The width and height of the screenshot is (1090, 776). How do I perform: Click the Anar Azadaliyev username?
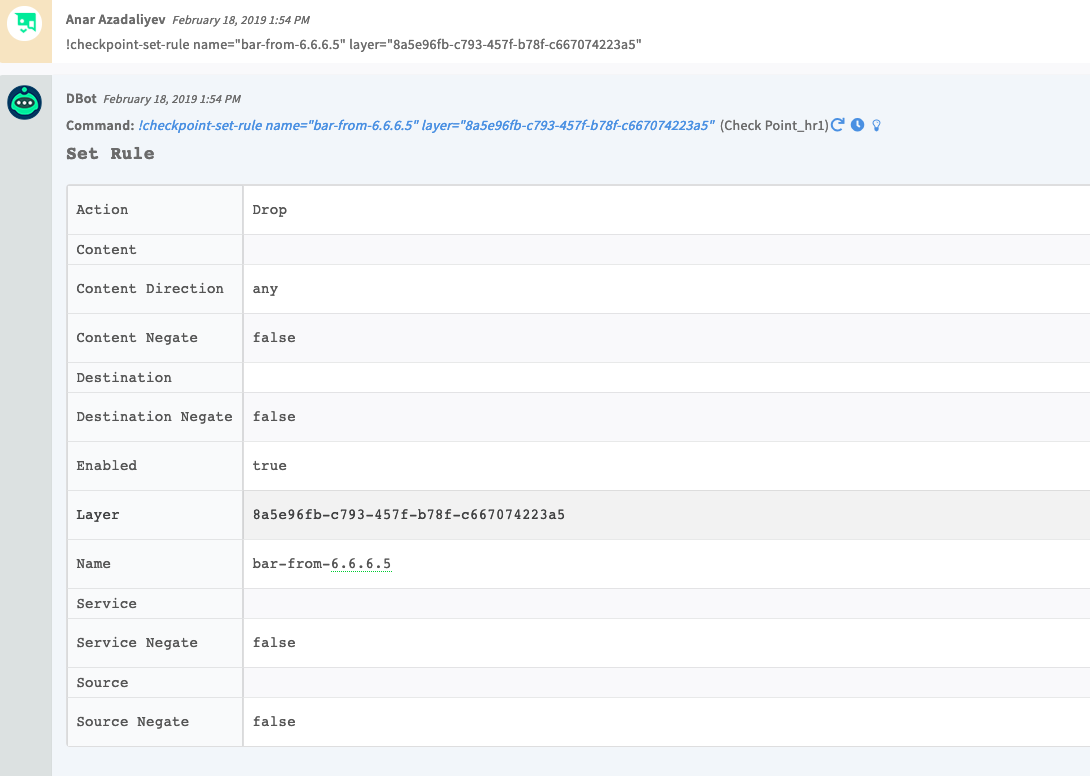[x=113, y=19]
